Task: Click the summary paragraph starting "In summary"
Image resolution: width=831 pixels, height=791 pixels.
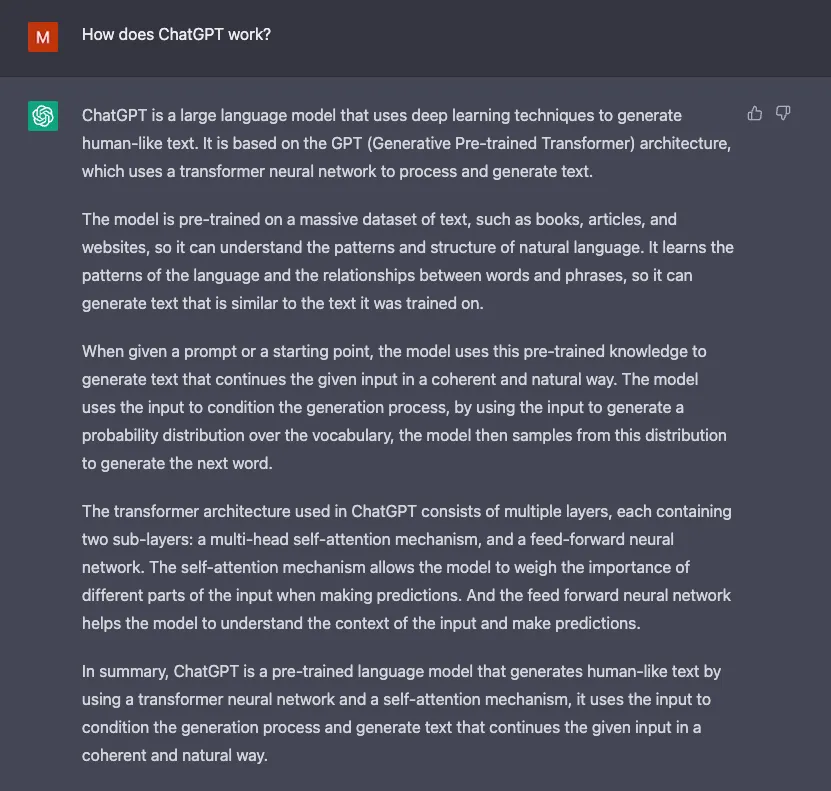Action: pos(400,713)
